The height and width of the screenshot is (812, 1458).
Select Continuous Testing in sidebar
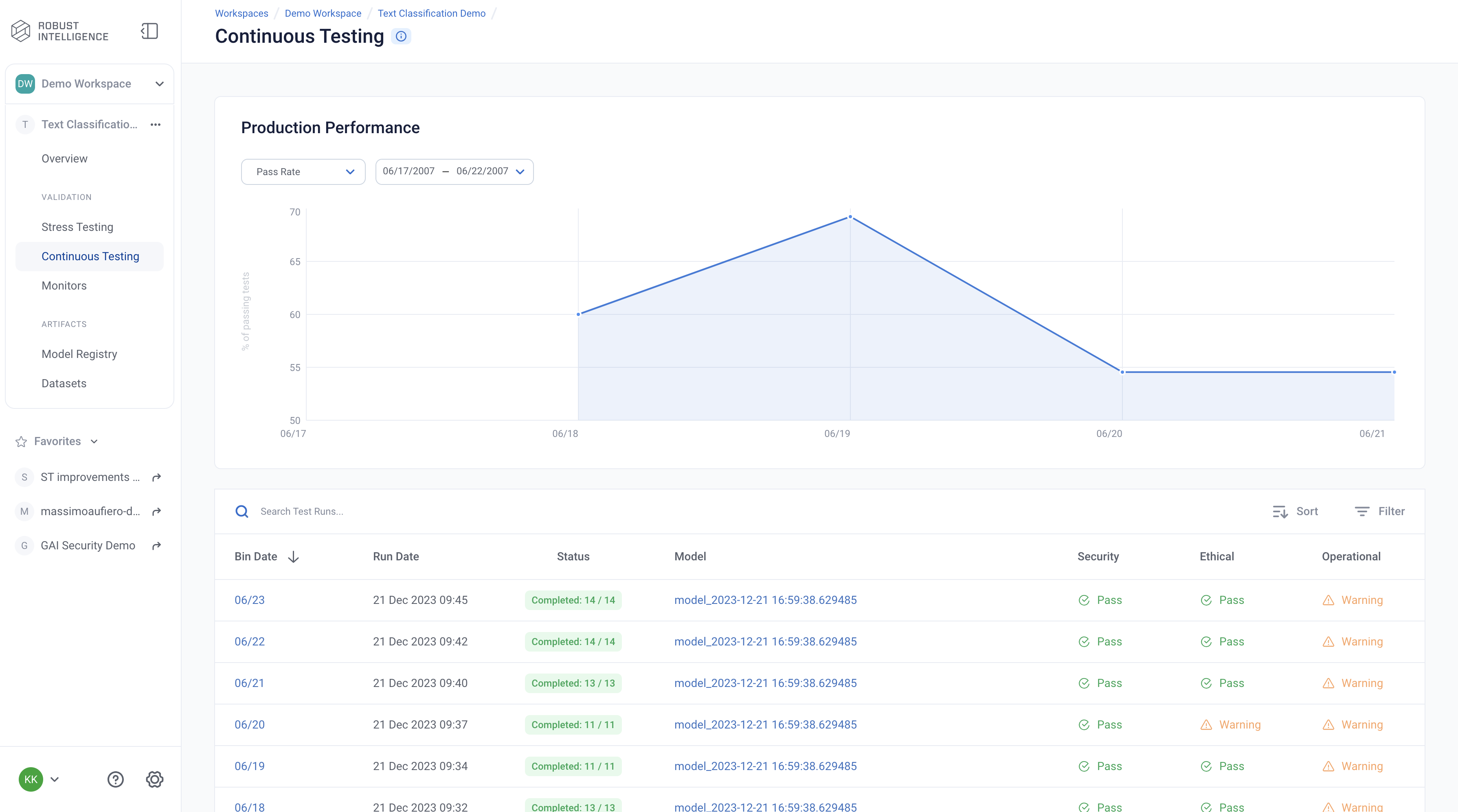(90, 256)
